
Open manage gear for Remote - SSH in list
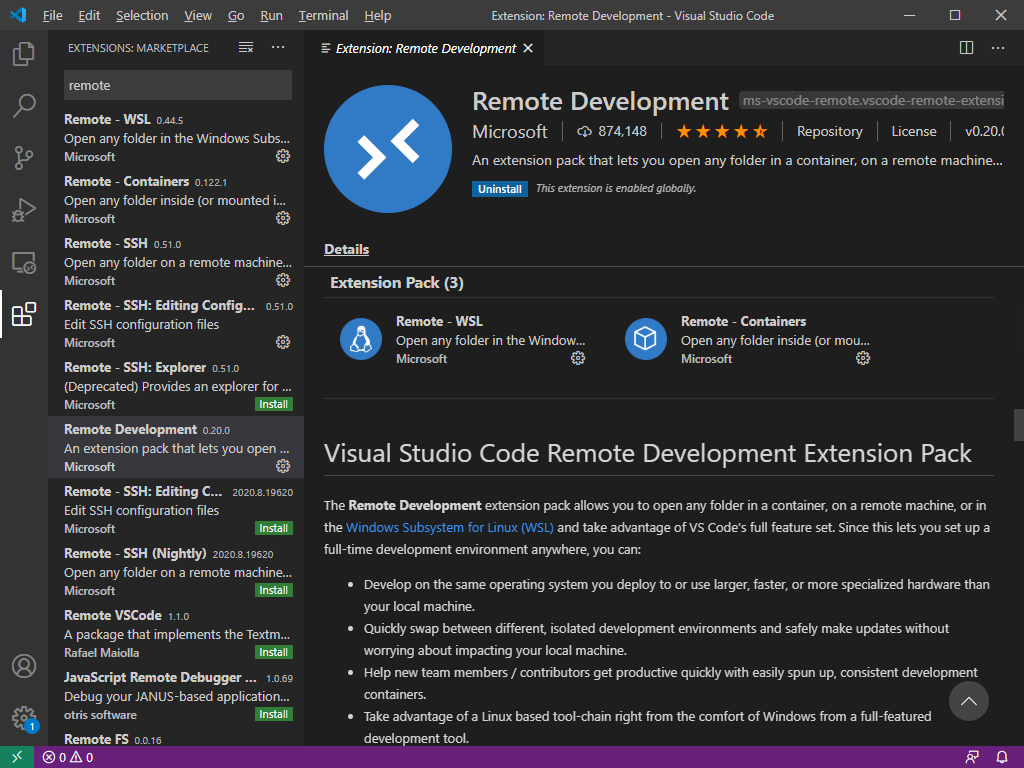tap(283, 280)
